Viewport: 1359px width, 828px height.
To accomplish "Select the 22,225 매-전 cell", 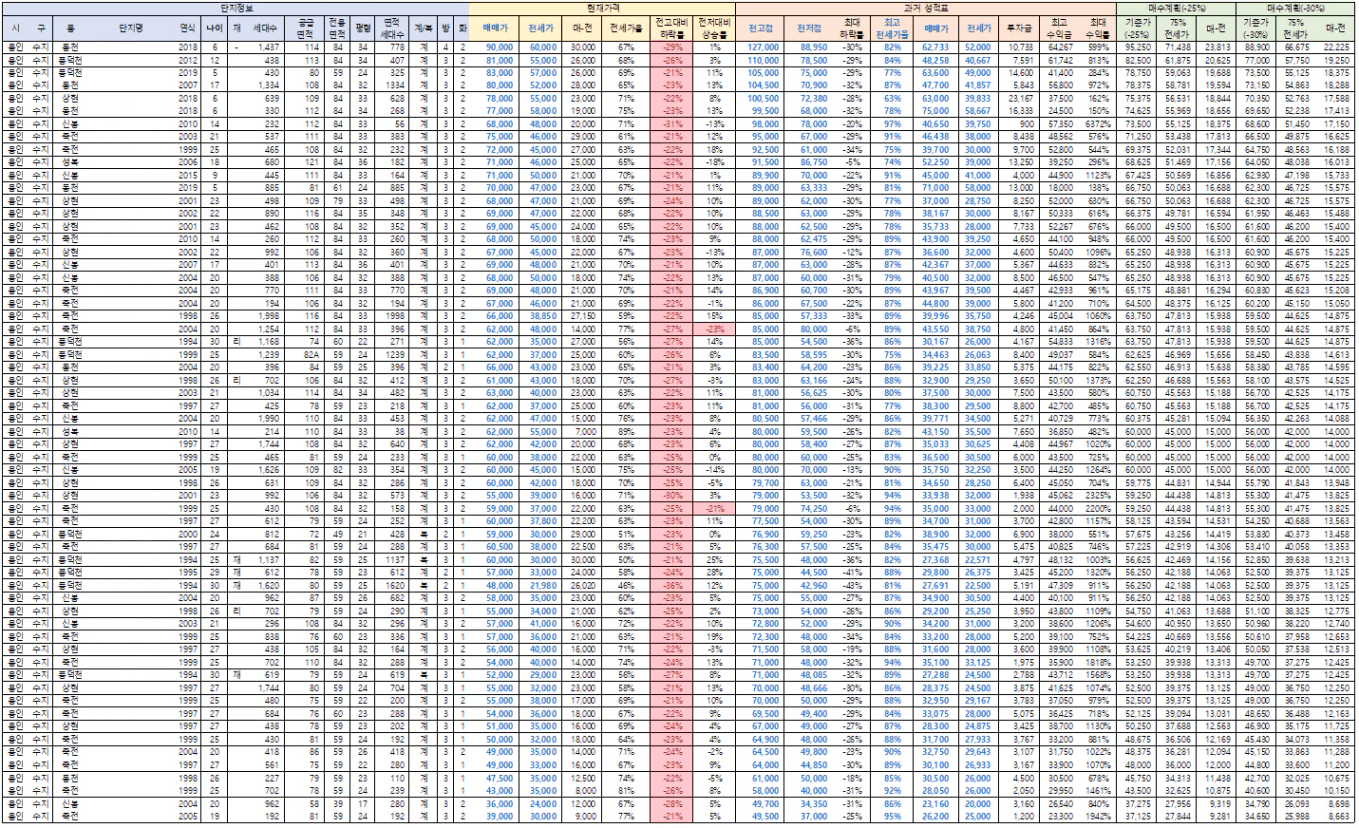I will click(1336, 47).
